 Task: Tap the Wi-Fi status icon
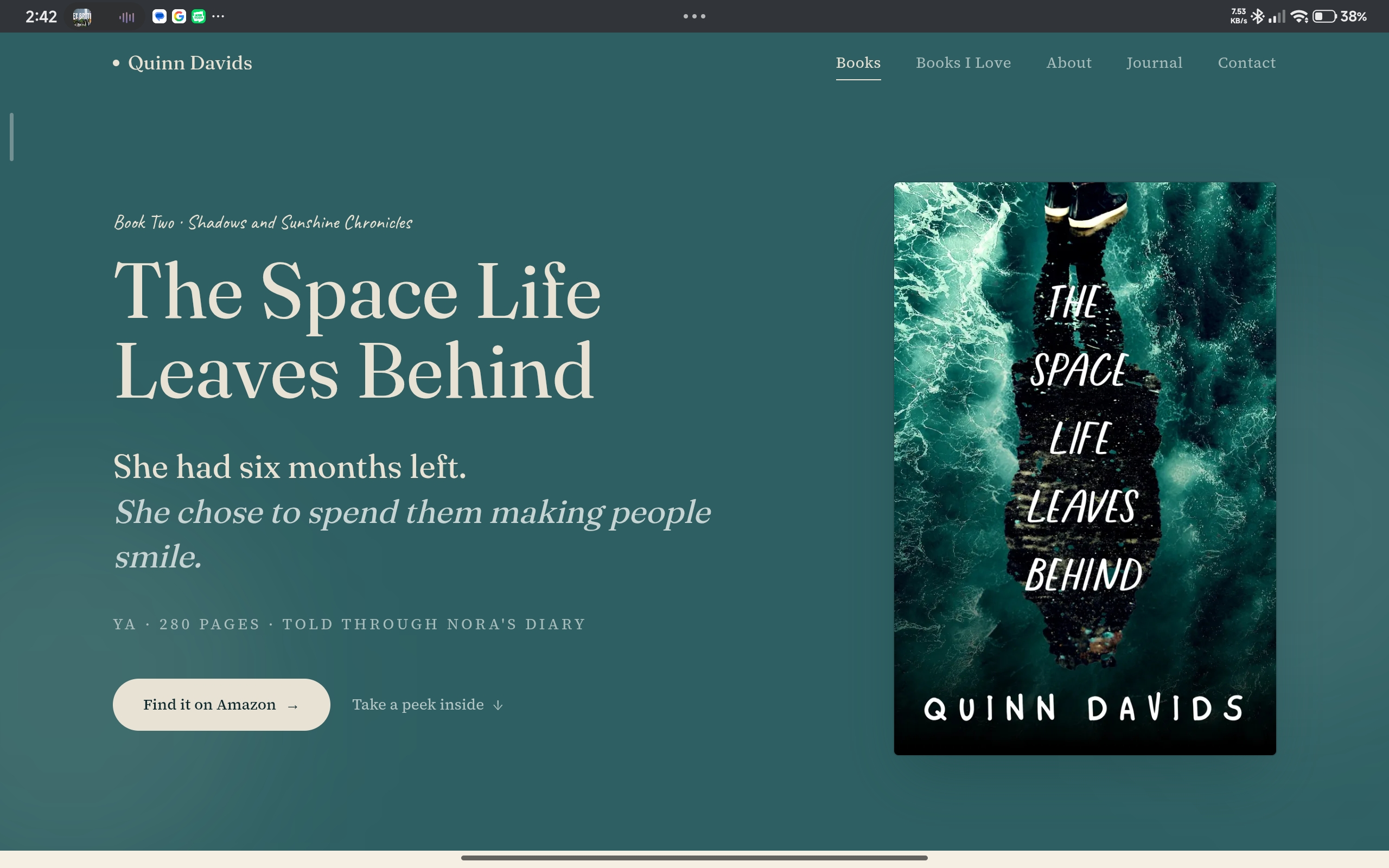pyautogui.click(x=1299, y=17)
